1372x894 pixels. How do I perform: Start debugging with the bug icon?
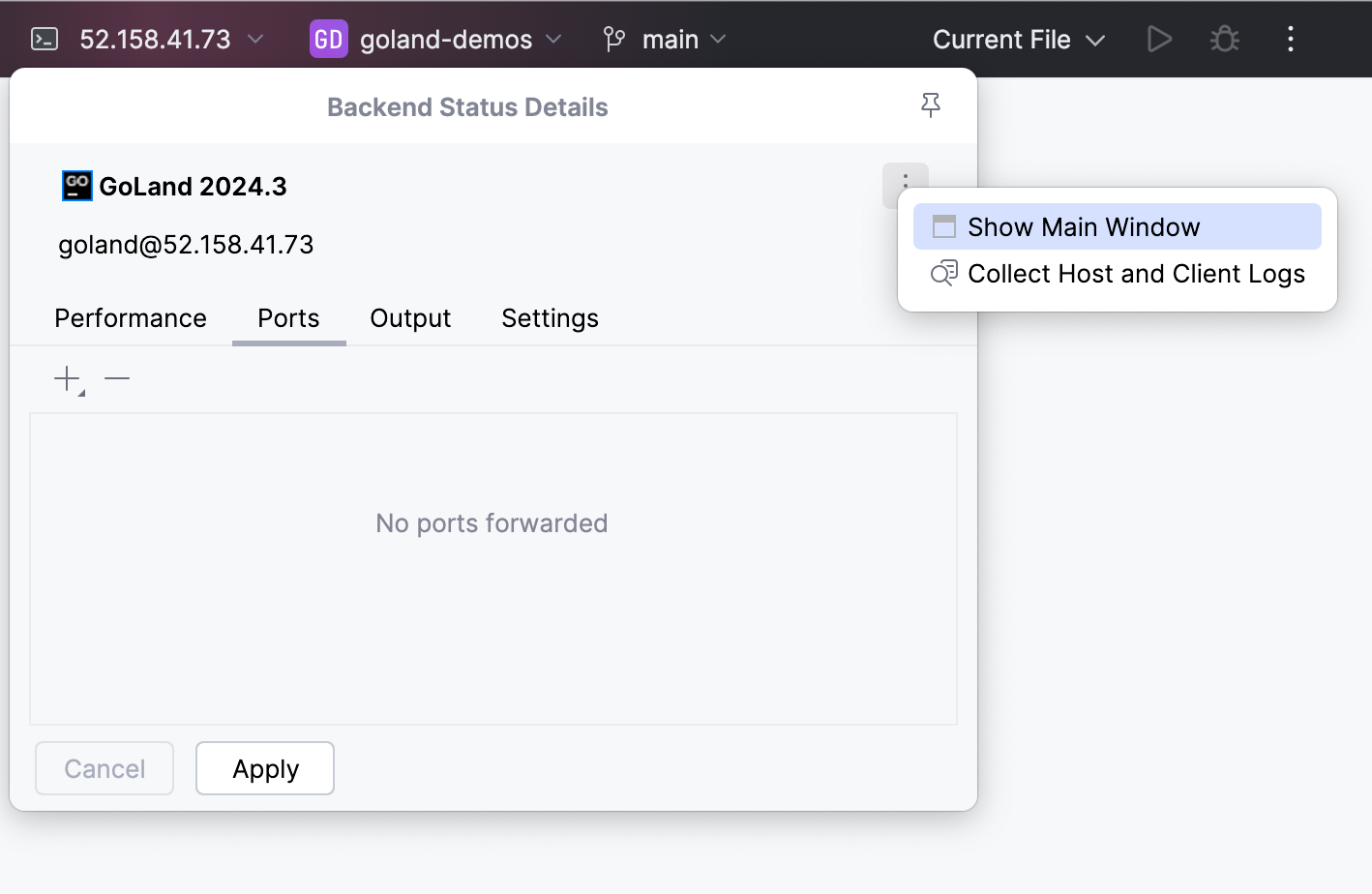tap(1224, 39)
